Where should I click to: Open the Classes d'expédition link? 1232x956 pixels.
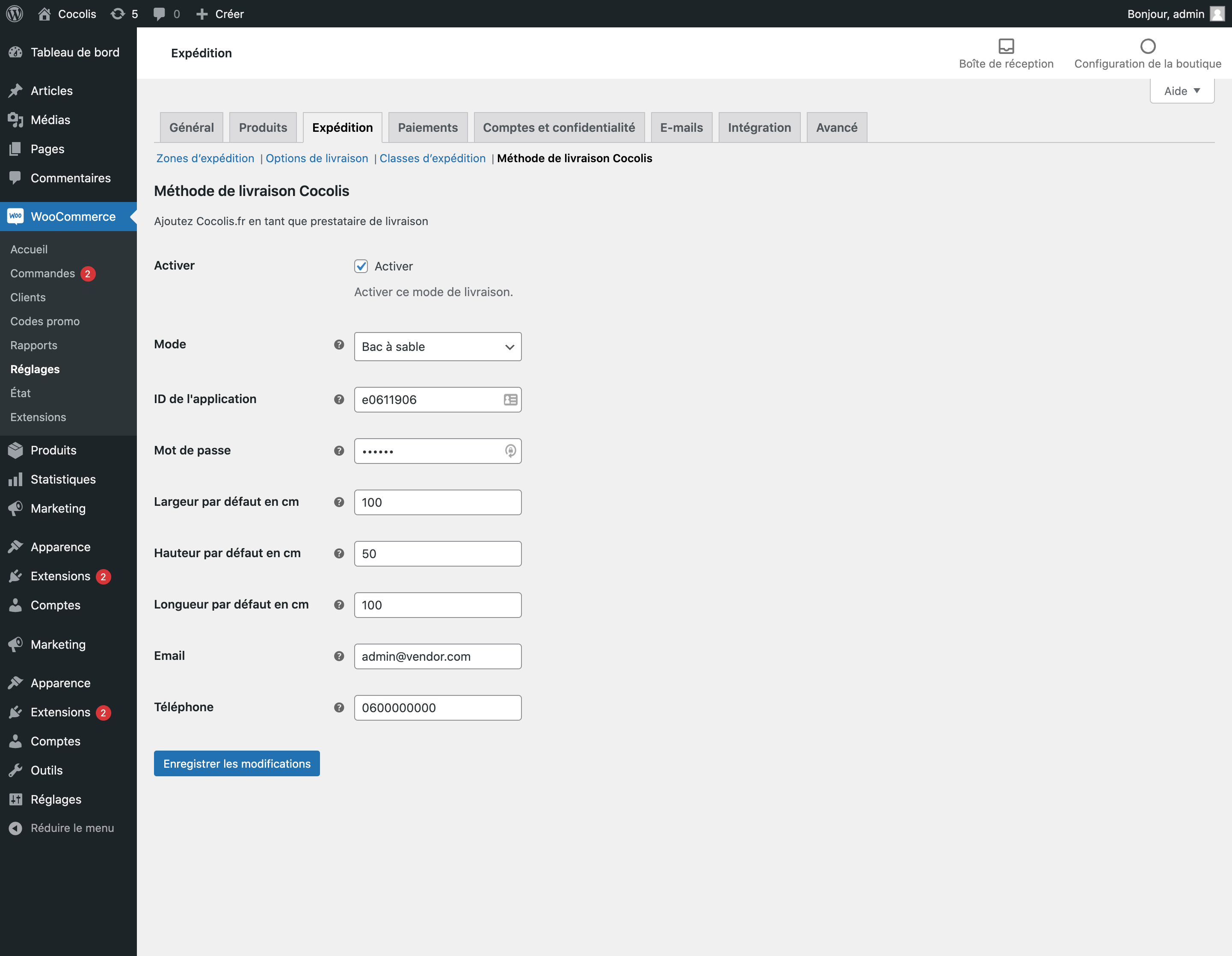[432, 159]
